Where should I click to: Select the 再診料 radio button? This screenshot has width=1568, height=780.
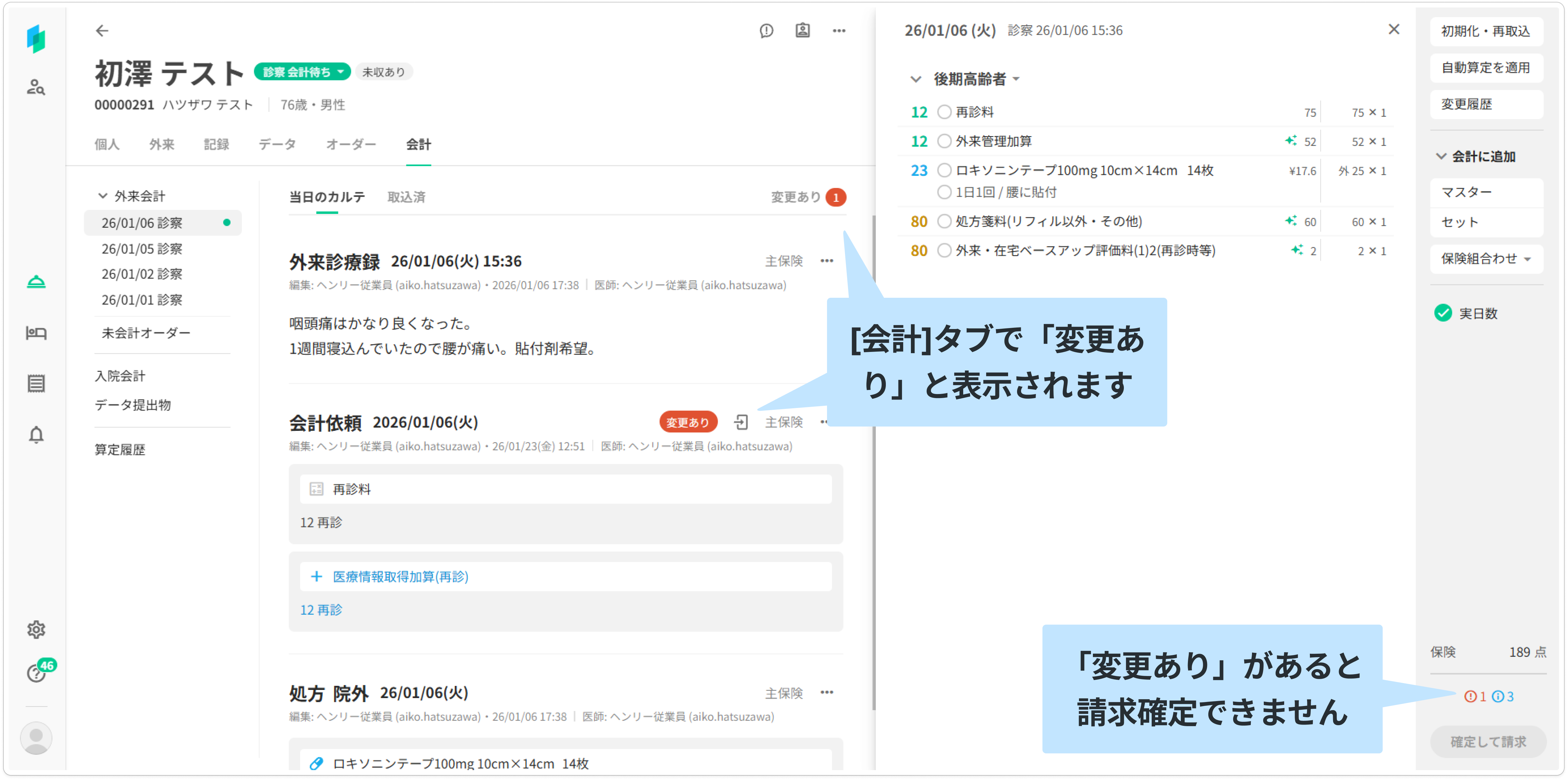[x=944, y=112]
